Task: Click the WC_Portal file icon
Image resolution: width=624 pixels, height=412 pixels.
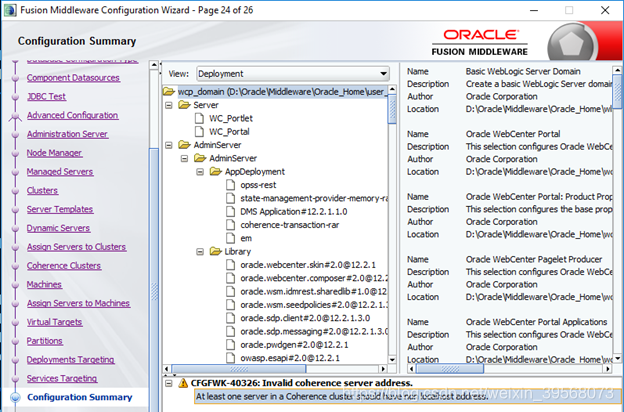Action: 199,132
